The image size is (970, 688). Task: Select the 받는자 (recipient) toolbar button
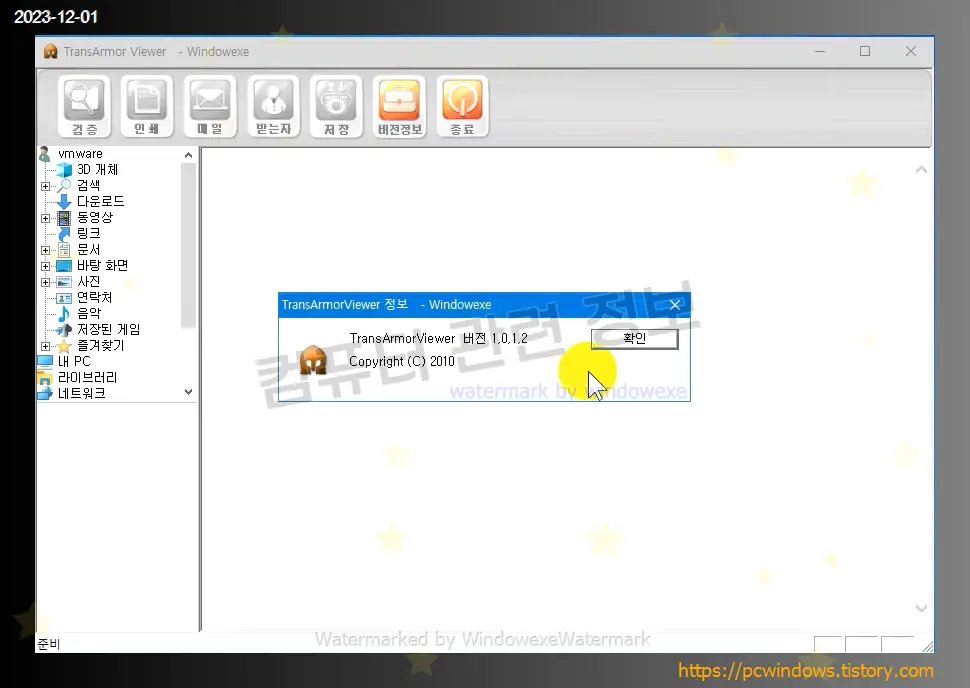point(273,106)
